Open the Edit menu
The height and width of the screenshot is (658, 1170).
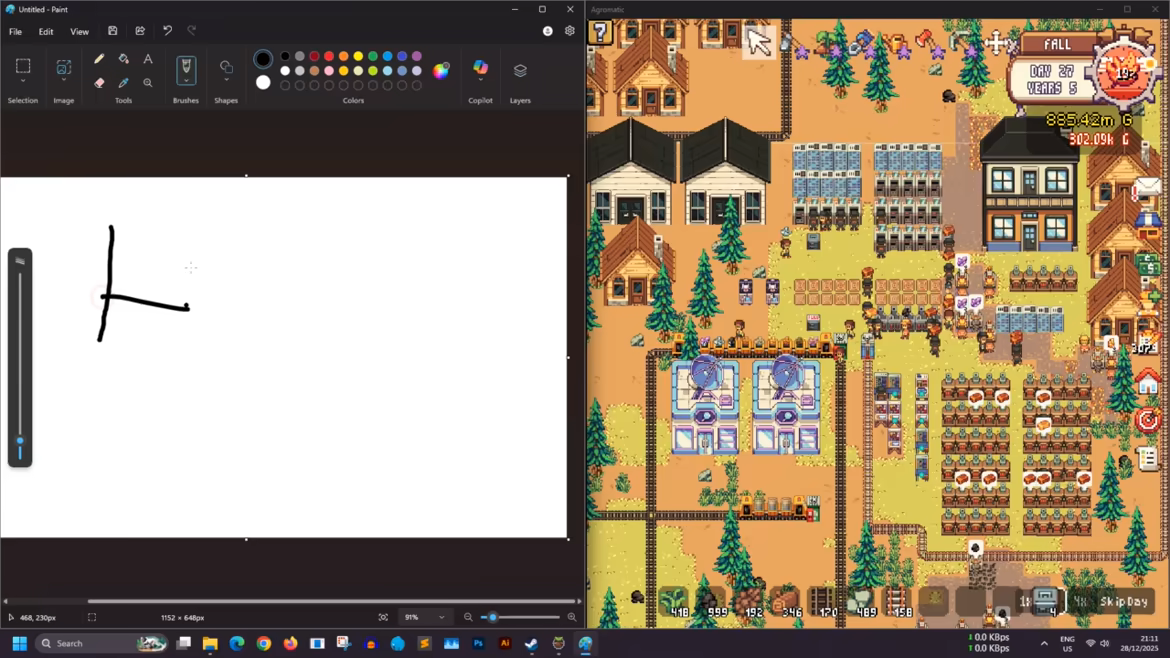(x=46, y=31)
